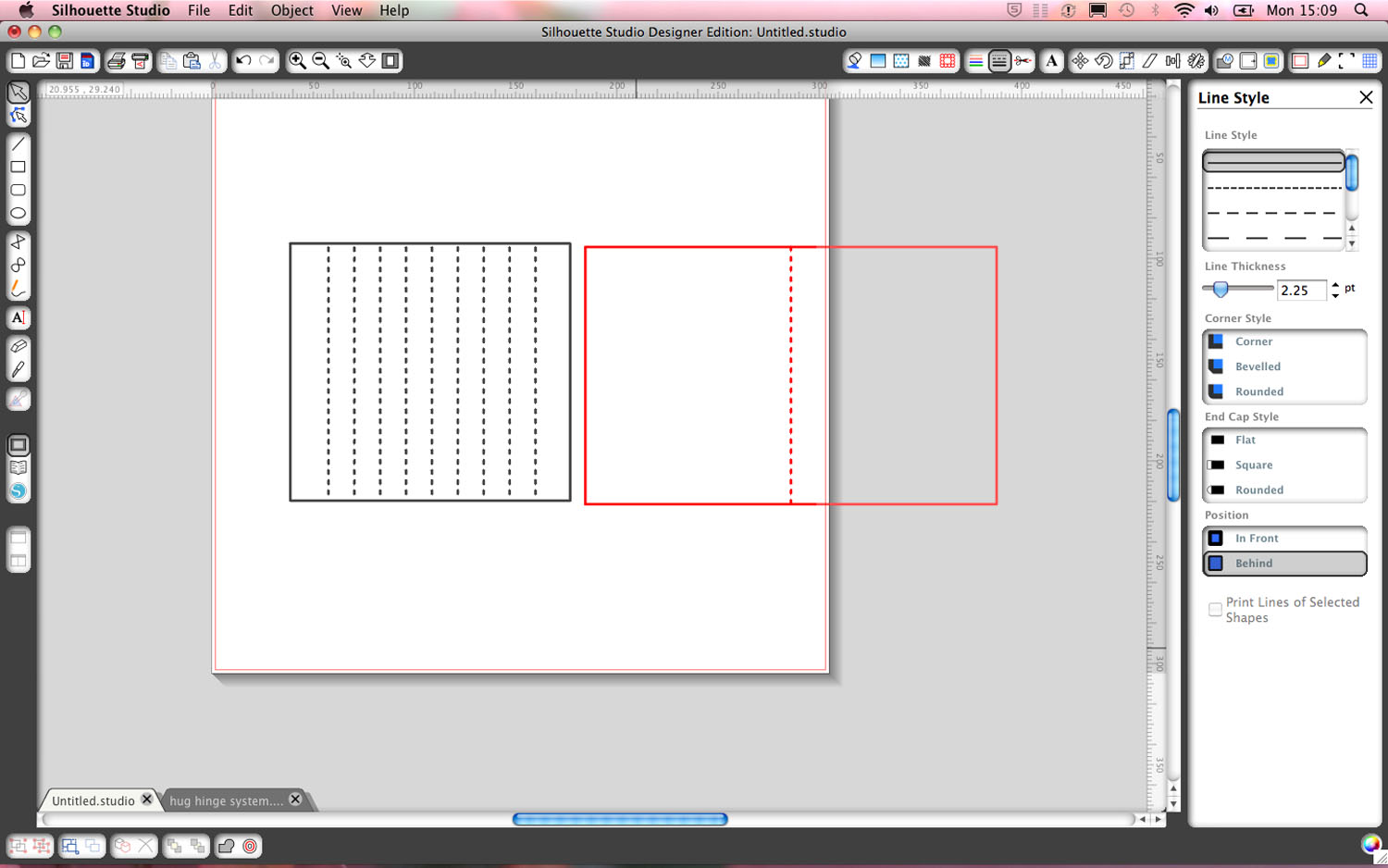Click the Undo arrow in toolbar

click(x=243, y=61)
